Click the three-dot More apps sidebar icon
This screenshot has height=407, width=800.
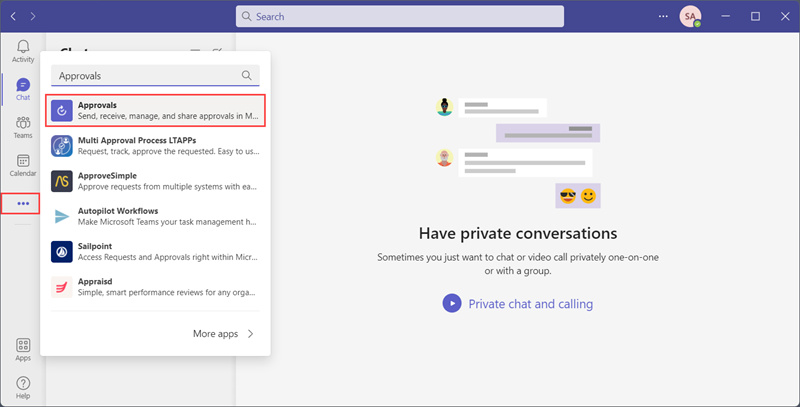pyautogui.click(x=23, y=204)
